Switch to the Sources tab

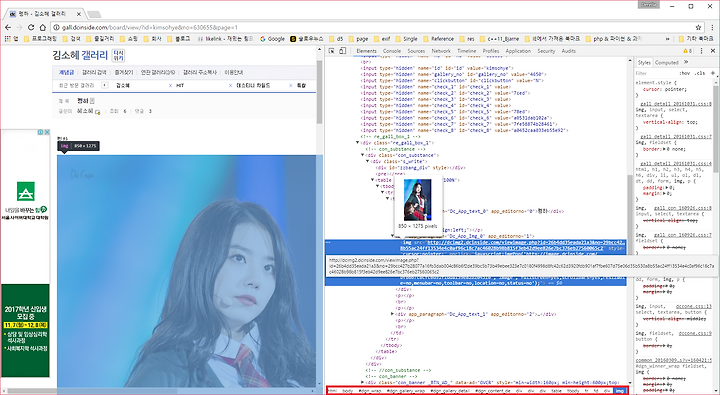pos(416,51)
